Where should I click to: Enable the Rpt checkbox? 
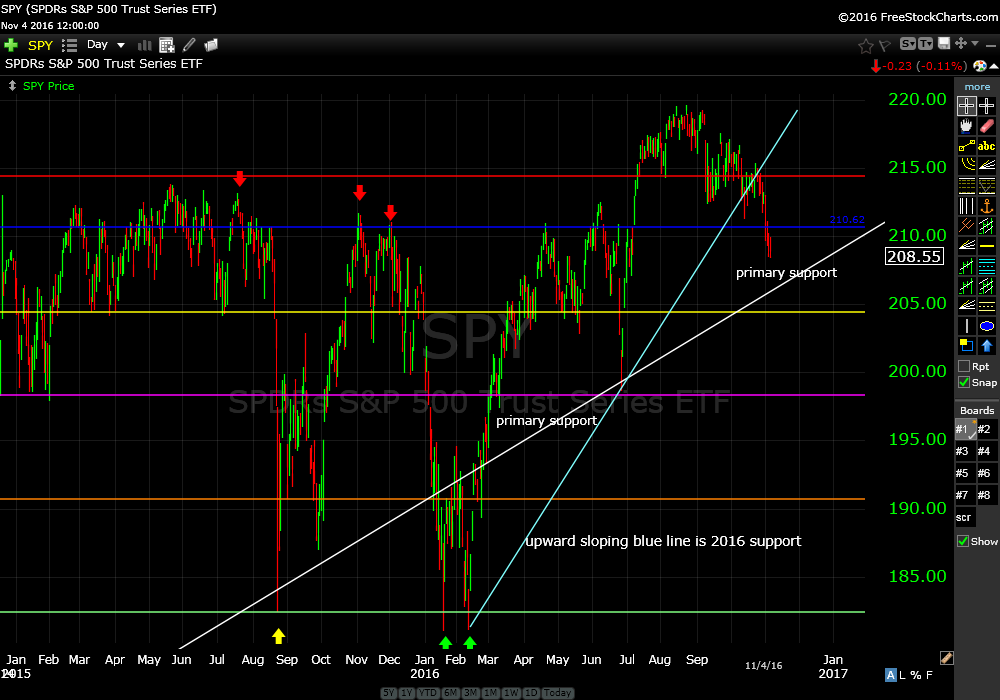[x=964, y=366]
